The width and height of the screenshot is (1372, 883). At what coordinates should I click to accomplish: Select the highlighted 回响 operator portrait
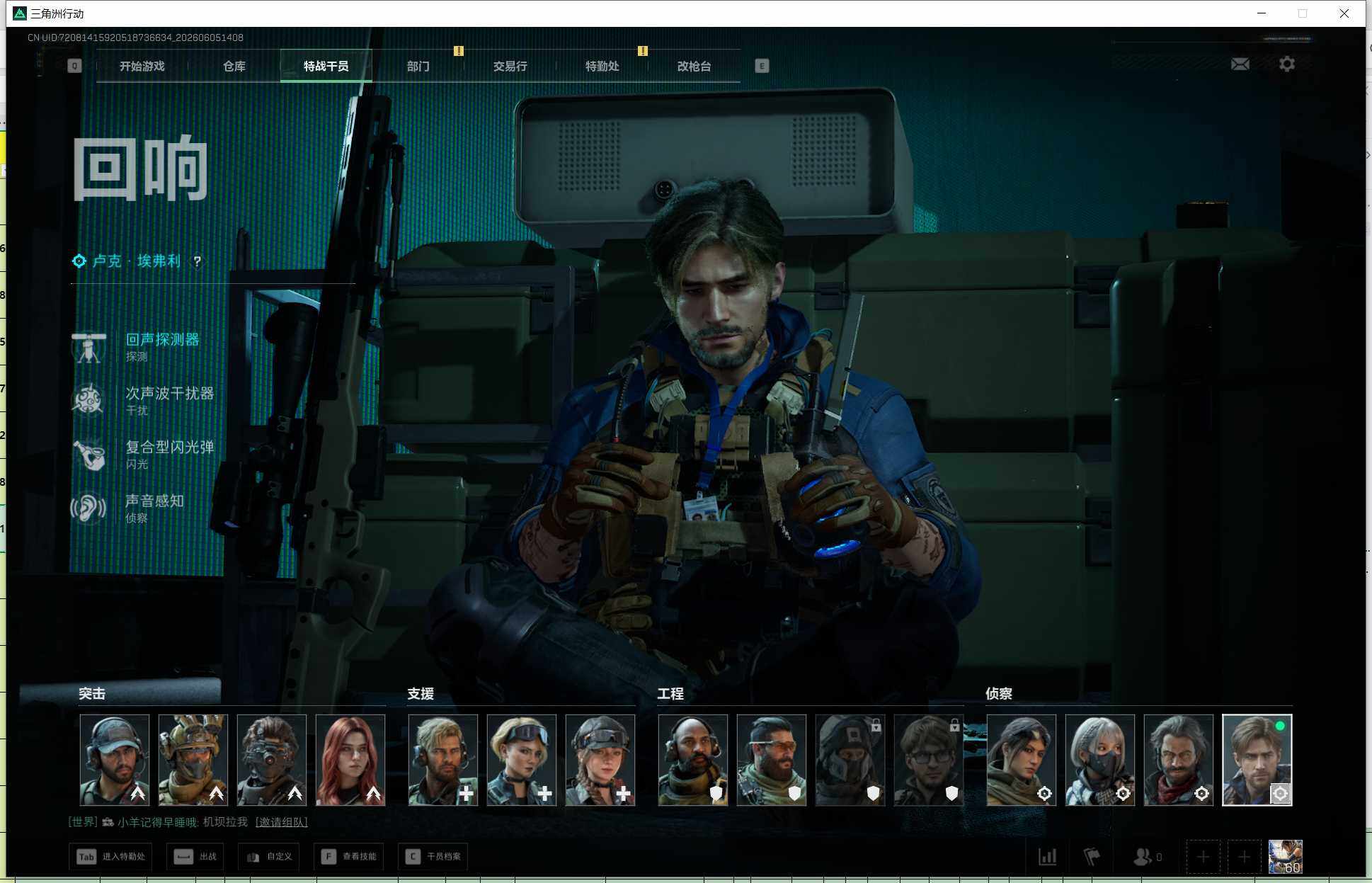pos(1257,760)
